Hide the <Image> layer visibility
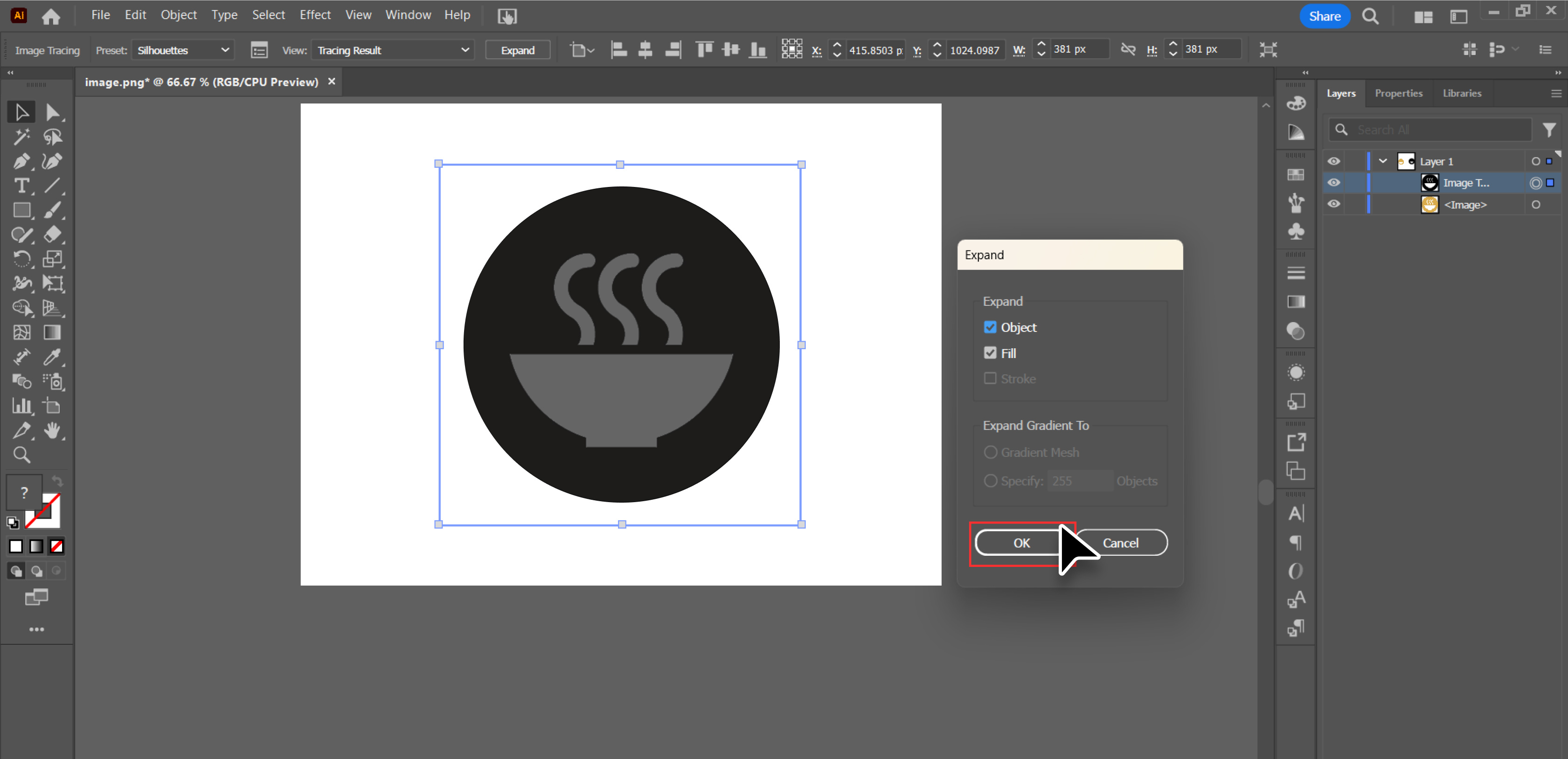Viewport: 1568px width, 759px height. [x=1333, y=205]
